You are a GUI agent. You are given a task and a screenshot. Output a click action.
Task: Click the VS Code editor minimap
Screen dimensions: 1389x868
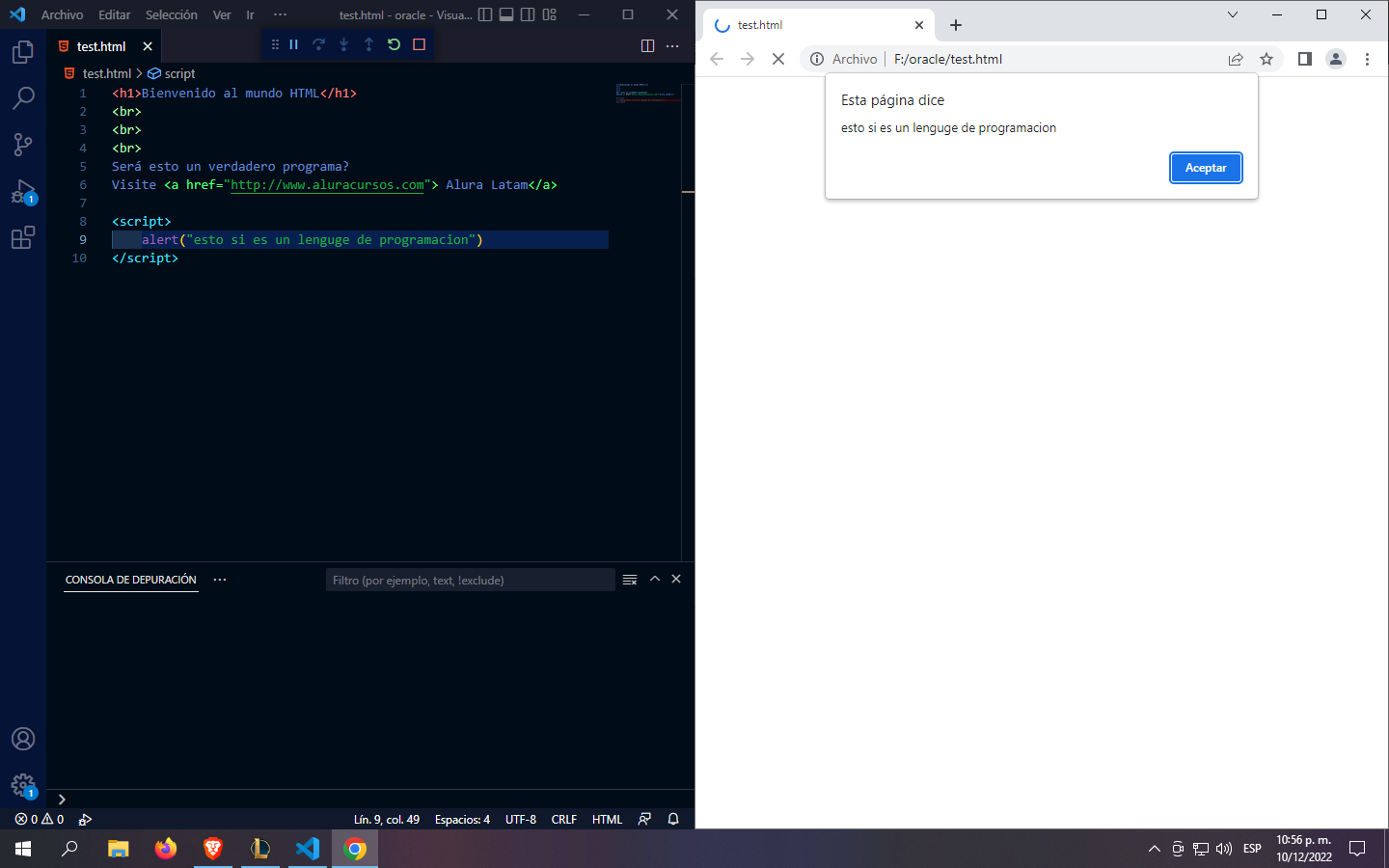tap(648, 93)
